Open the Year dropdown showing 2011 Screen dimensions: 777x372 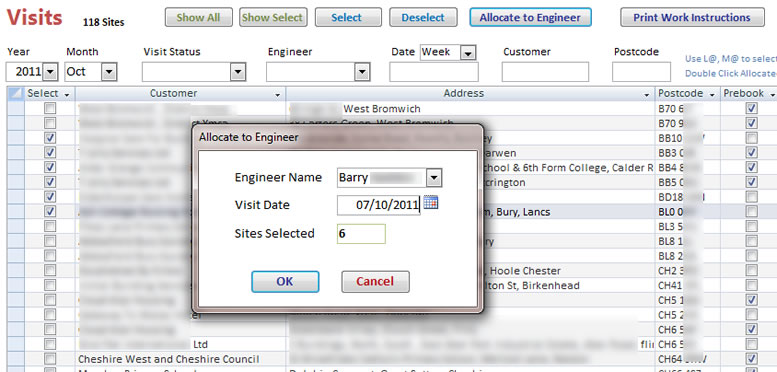coord(50,72)
